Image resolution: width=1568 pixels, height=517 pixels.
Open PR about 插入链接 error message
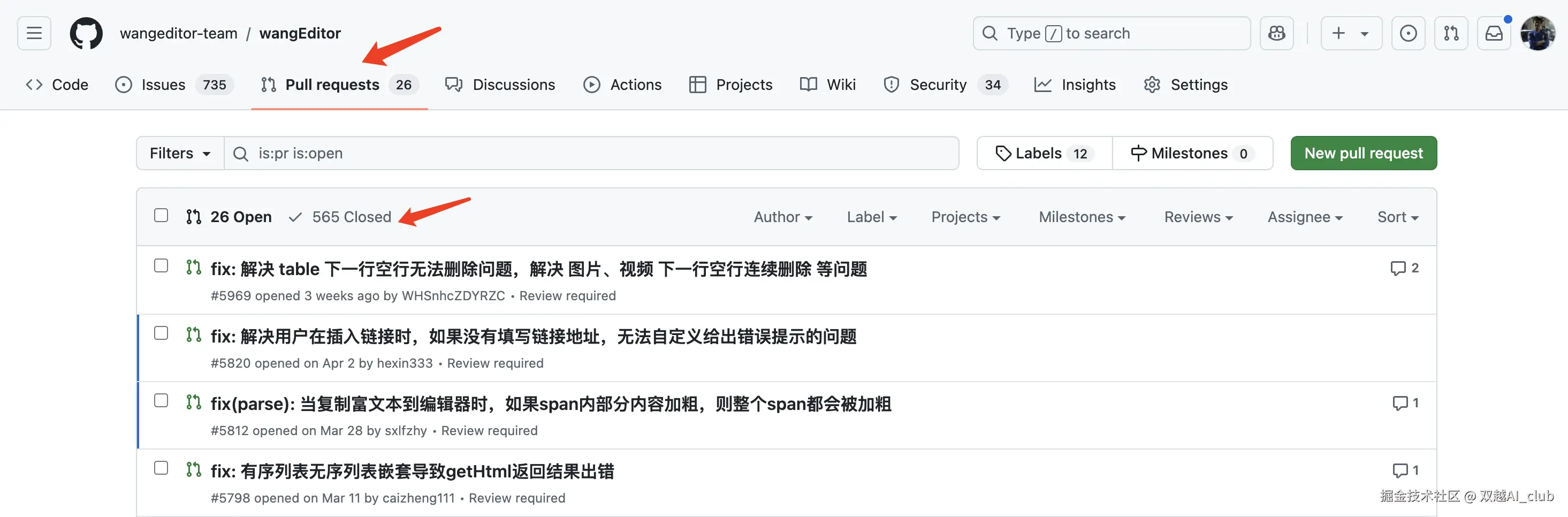[x=534, y=336]
